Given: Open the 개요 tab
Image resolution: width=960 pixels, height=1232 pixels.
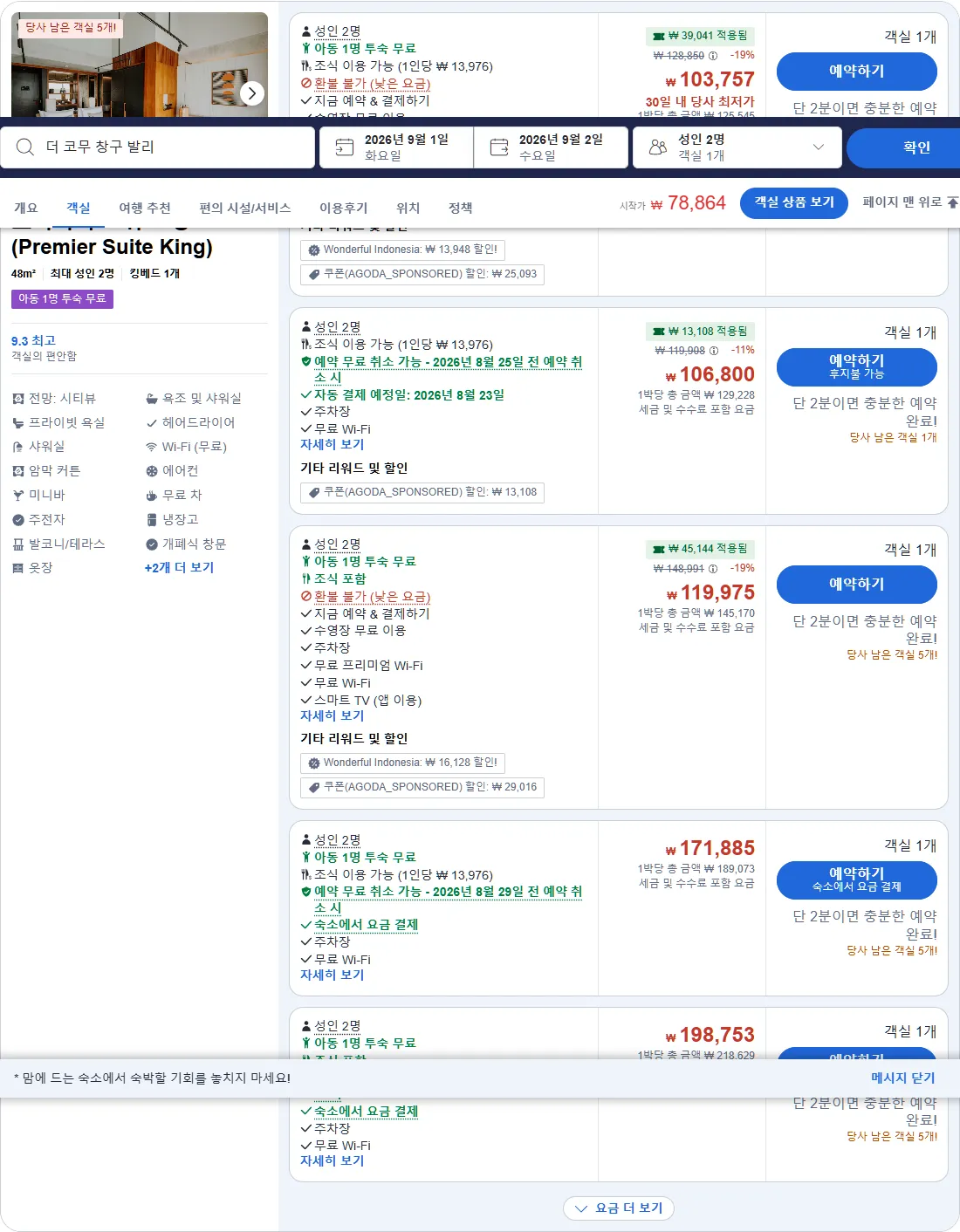Looking at the screenshot, I should 26,208.
